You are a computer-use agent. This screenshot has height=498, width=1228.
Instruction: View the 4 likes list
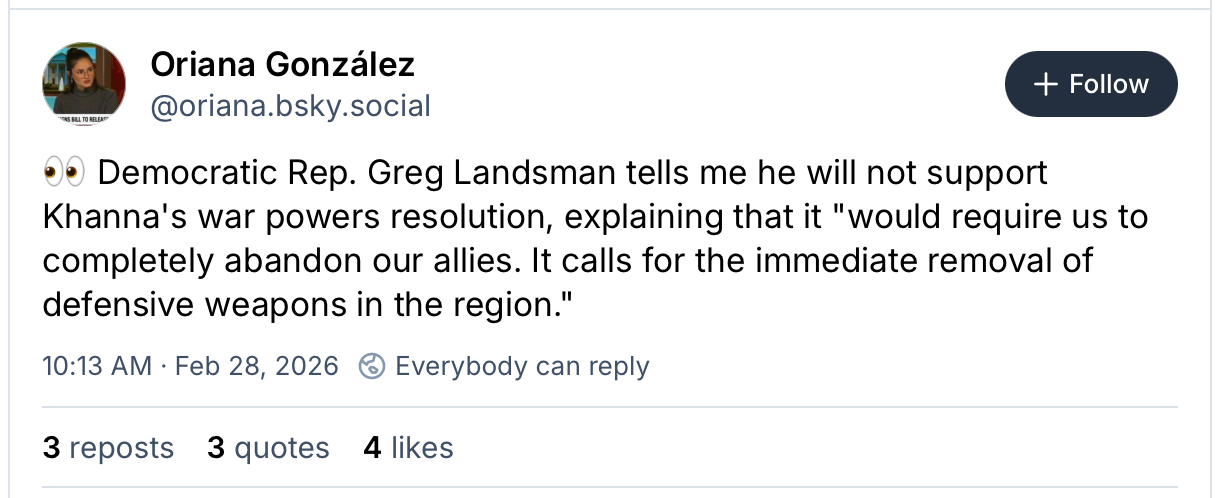[408, 447]
